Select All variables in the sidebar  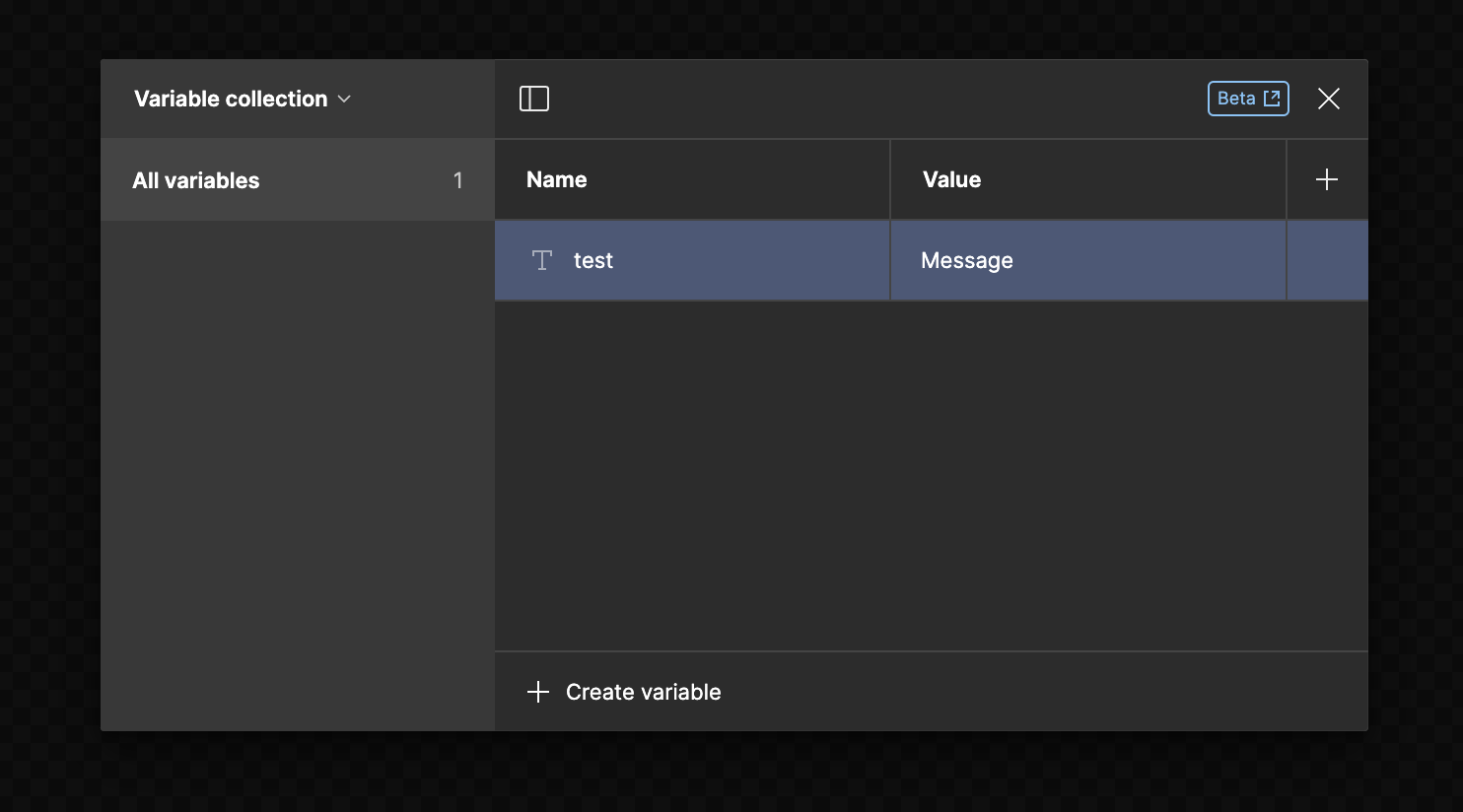(195, 179)
